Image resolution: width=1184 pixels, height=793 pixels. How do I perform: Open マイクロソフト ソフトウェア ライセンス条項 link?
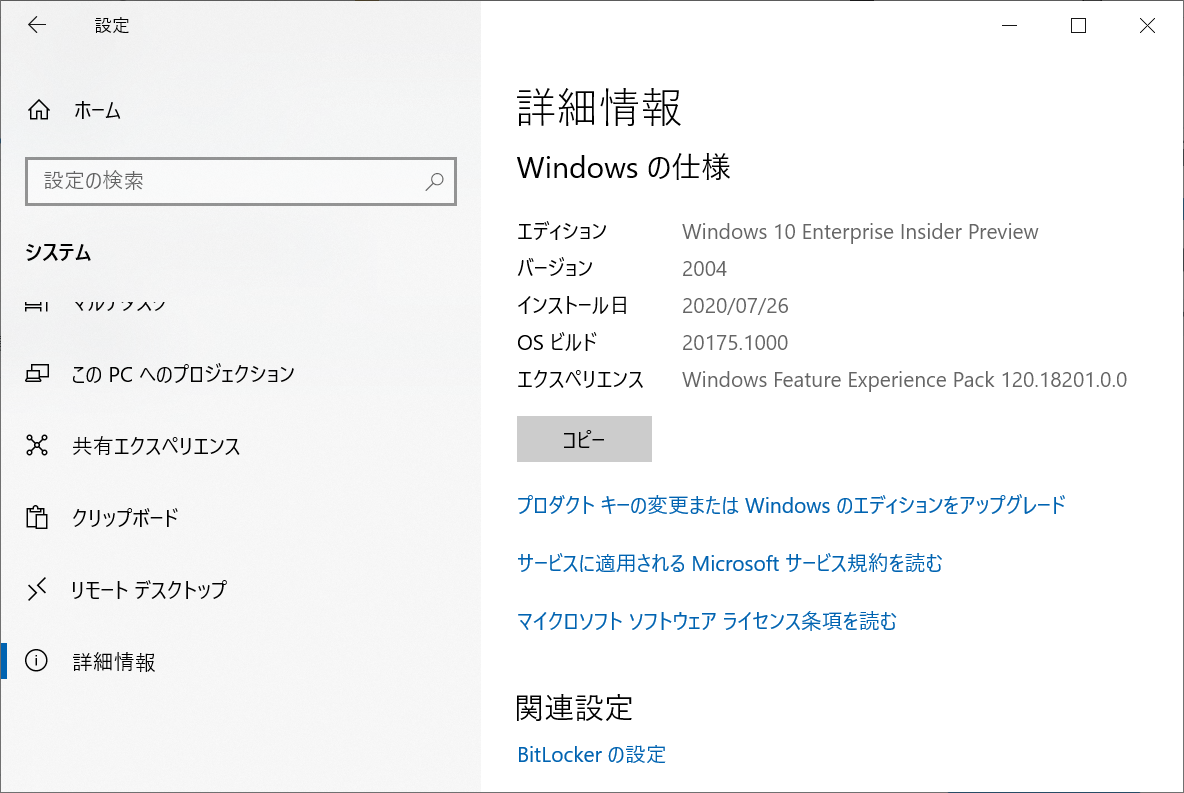click(x=707, y=621)
